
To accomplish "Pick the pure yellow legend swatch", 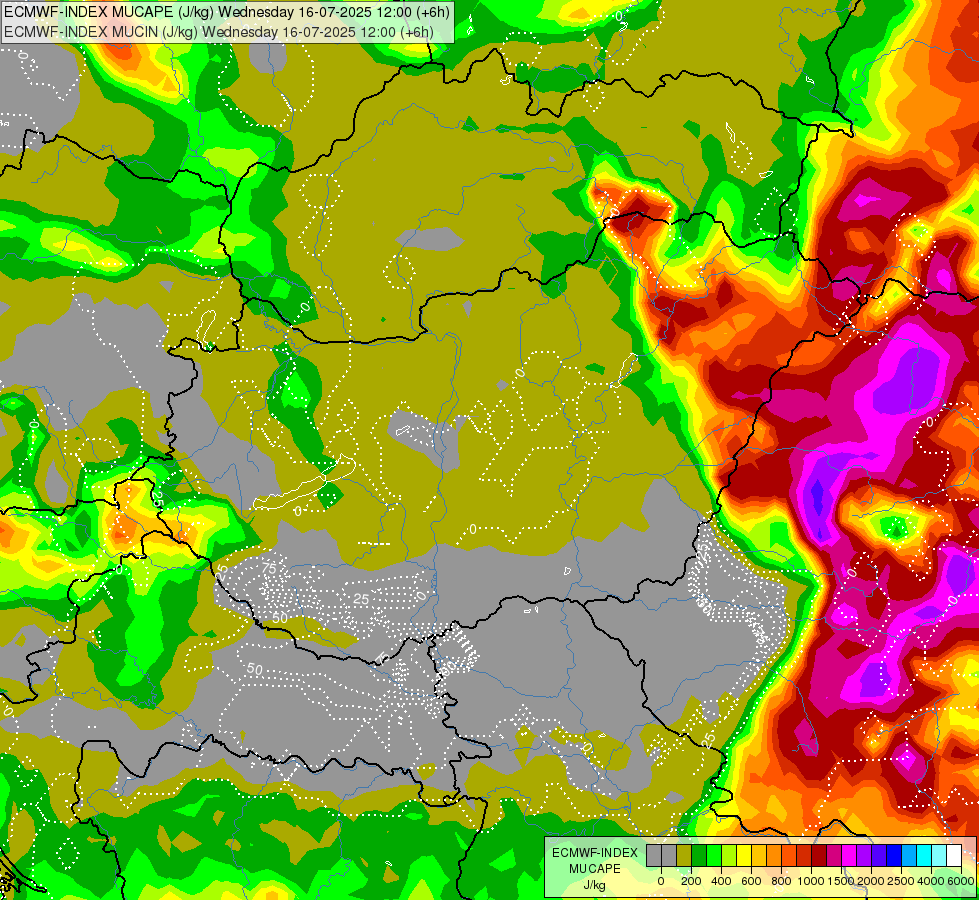I will pos(744,855).
